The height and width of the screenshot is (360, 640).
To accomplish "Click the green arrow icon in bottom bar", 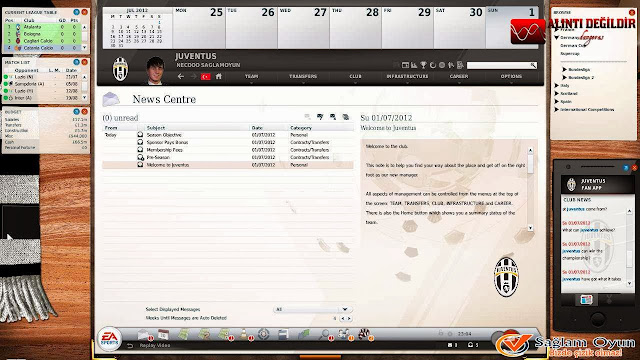I will point(304,334).
